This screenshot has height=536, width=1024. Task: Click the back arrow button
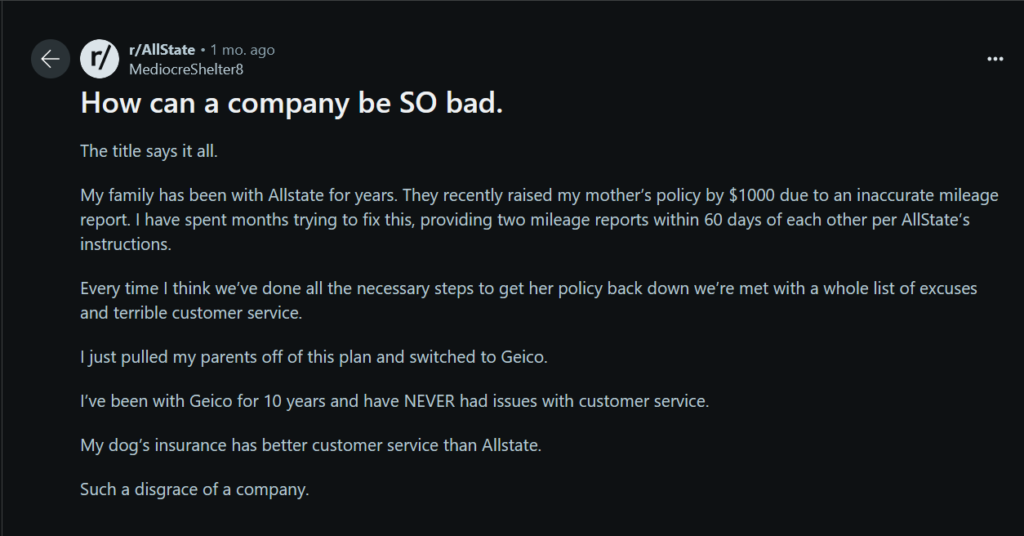tap(51, 59)
